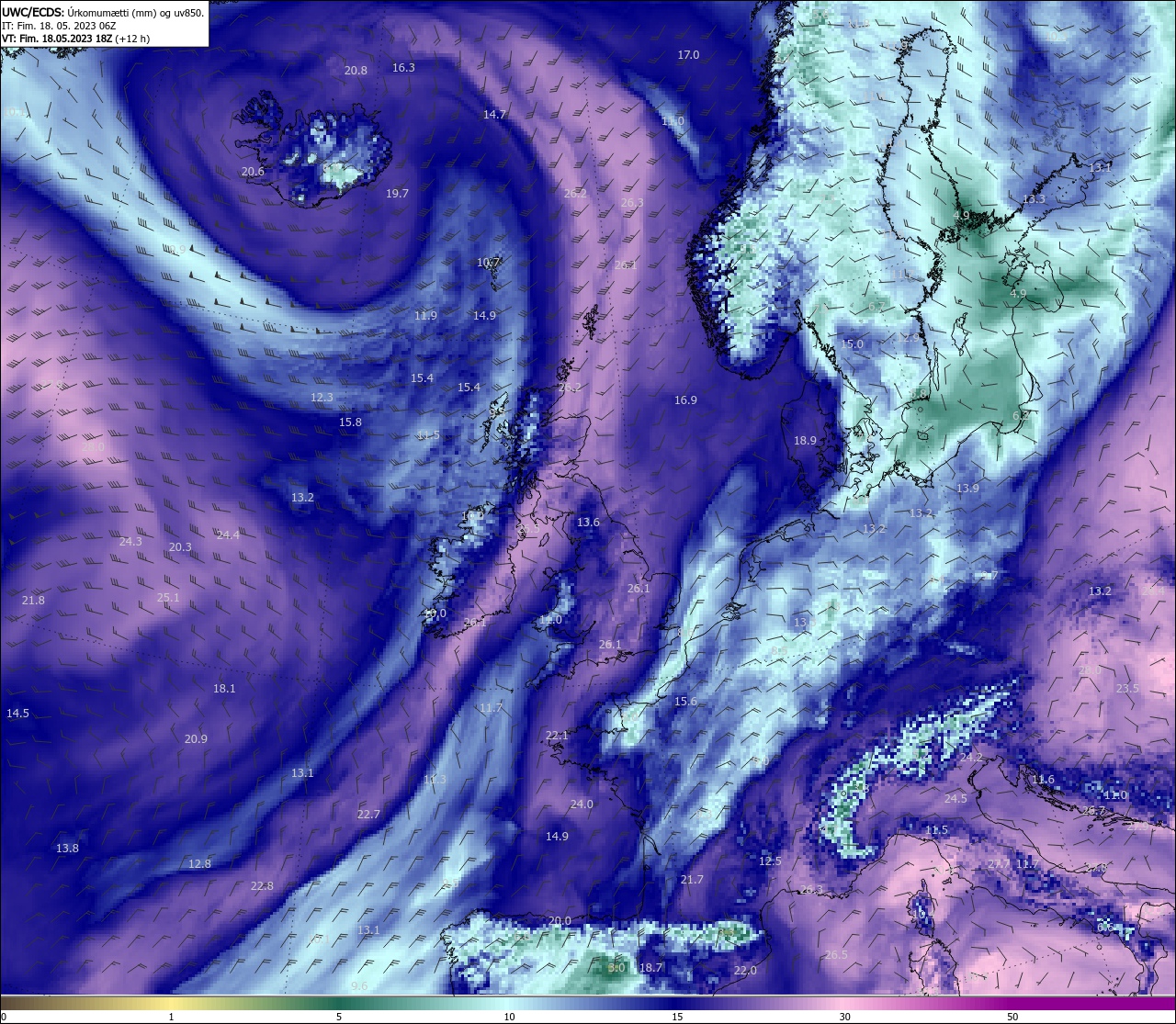Click the 24.2 value near the Alps

(971, 759)
